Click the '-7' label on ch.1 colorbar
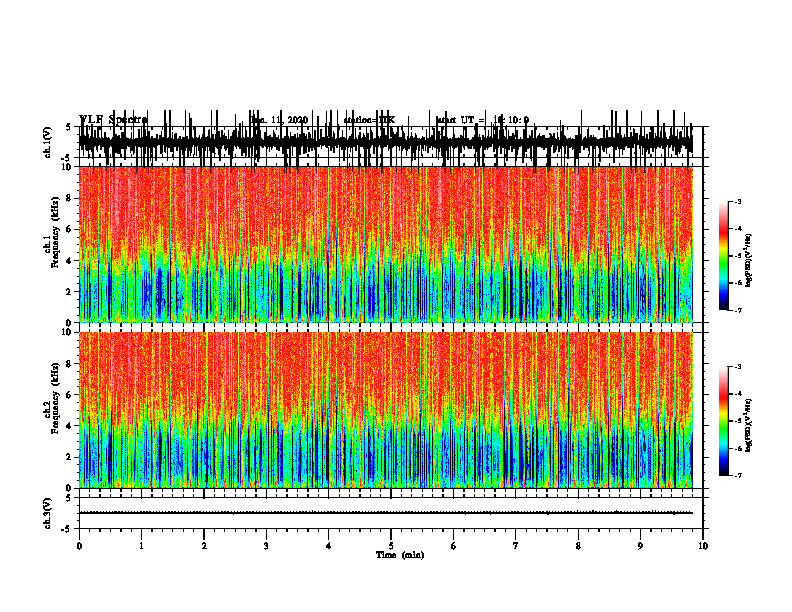The width and height of the screenshot is (792, 612). (x=738, y=310)
